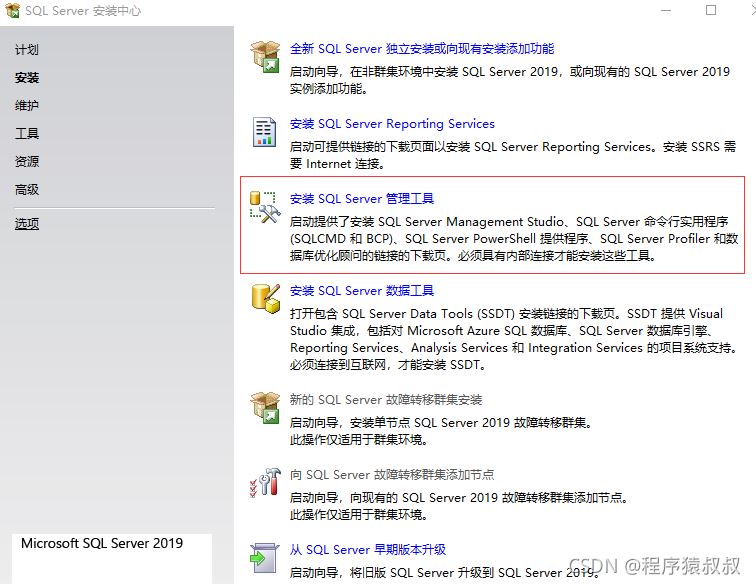The height and width of the screenshot is (584, 756).
Task: Click 新的 SQL Server 故障转移群集安装 heading
Action: (x=386, y=400)
